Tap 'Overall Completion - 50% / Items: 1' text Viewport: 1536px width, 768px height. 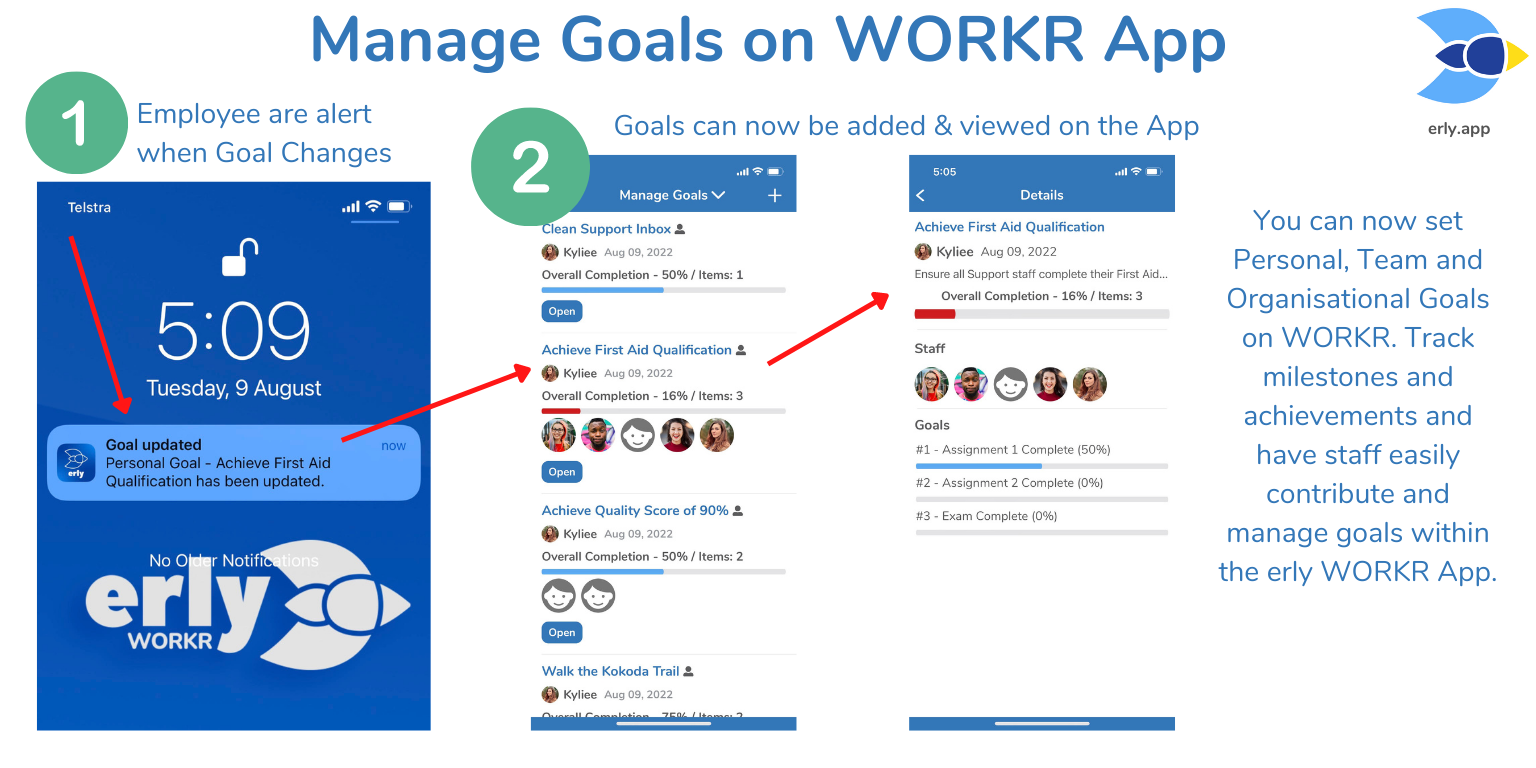(642, 275)
